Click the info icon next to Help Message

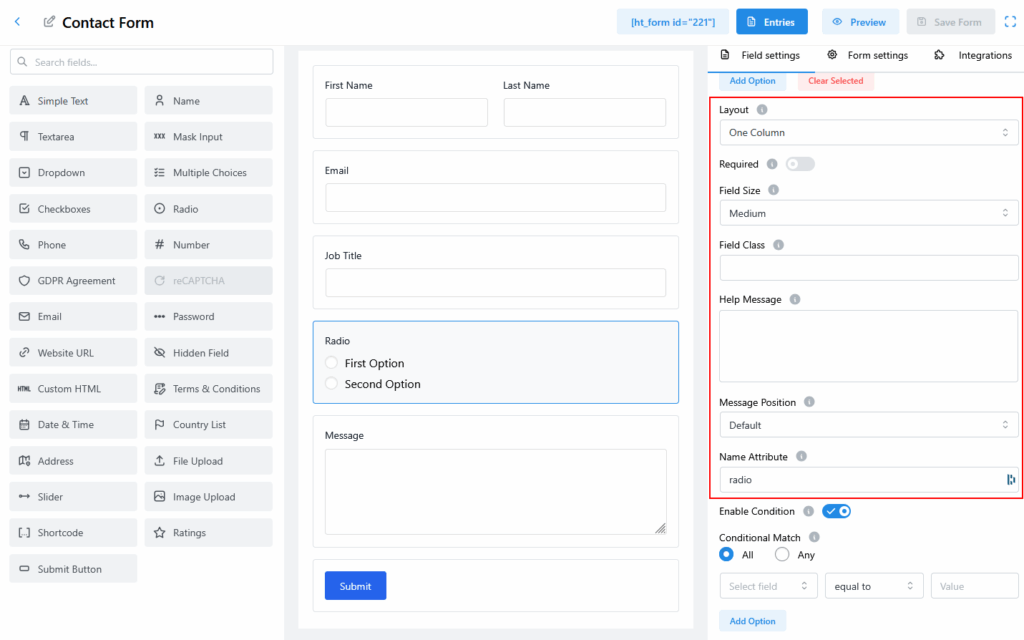pos(795,299)
